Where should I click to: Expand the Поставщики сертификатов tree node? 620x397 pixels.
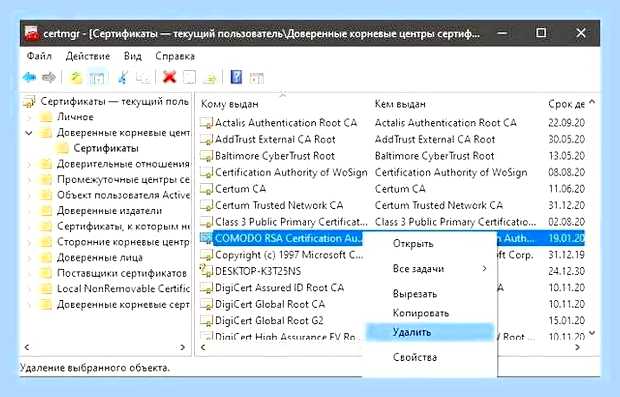point(28,273)
